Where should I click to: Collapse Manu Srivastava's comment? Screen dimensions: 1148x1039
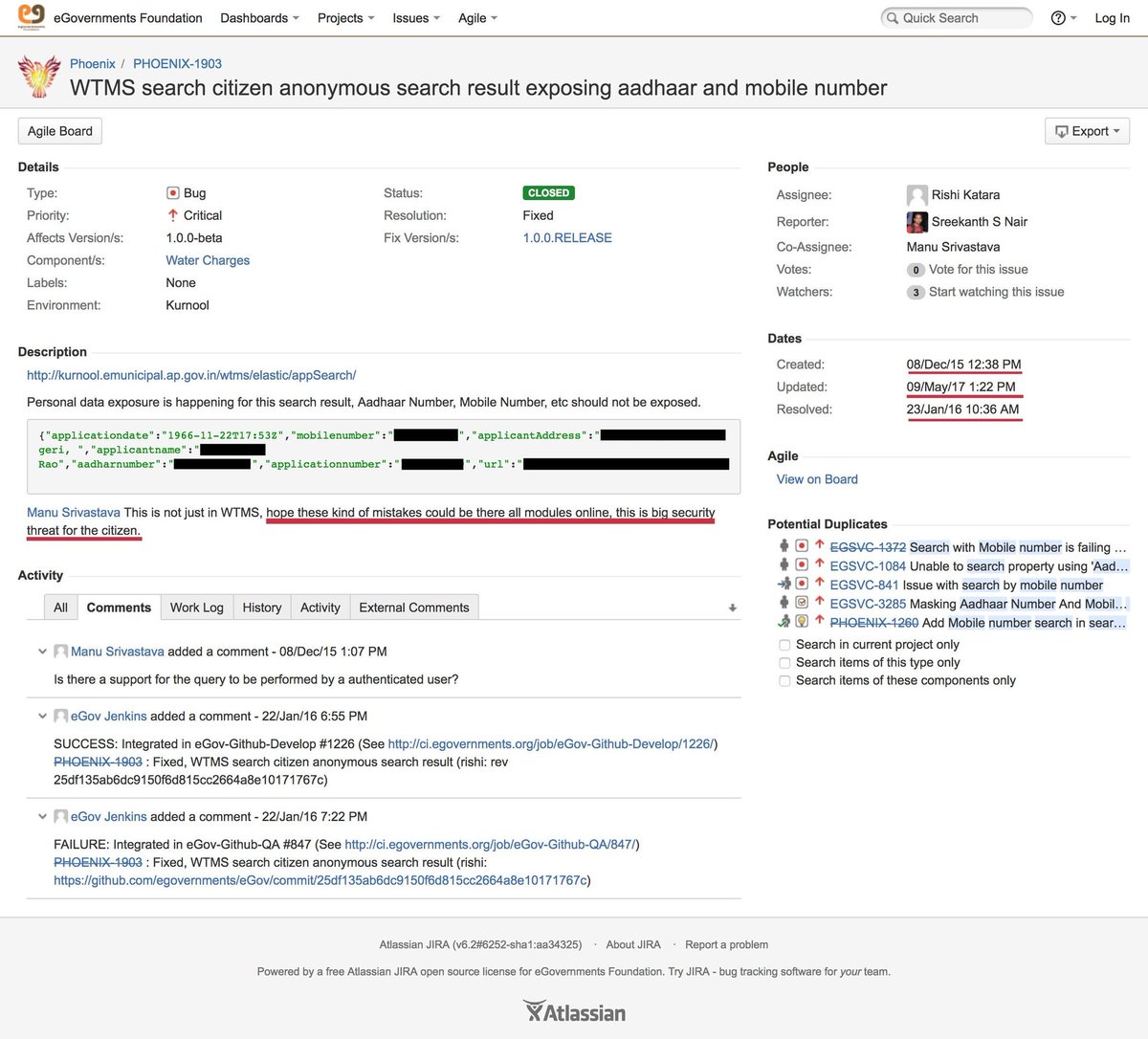point(42,652)
